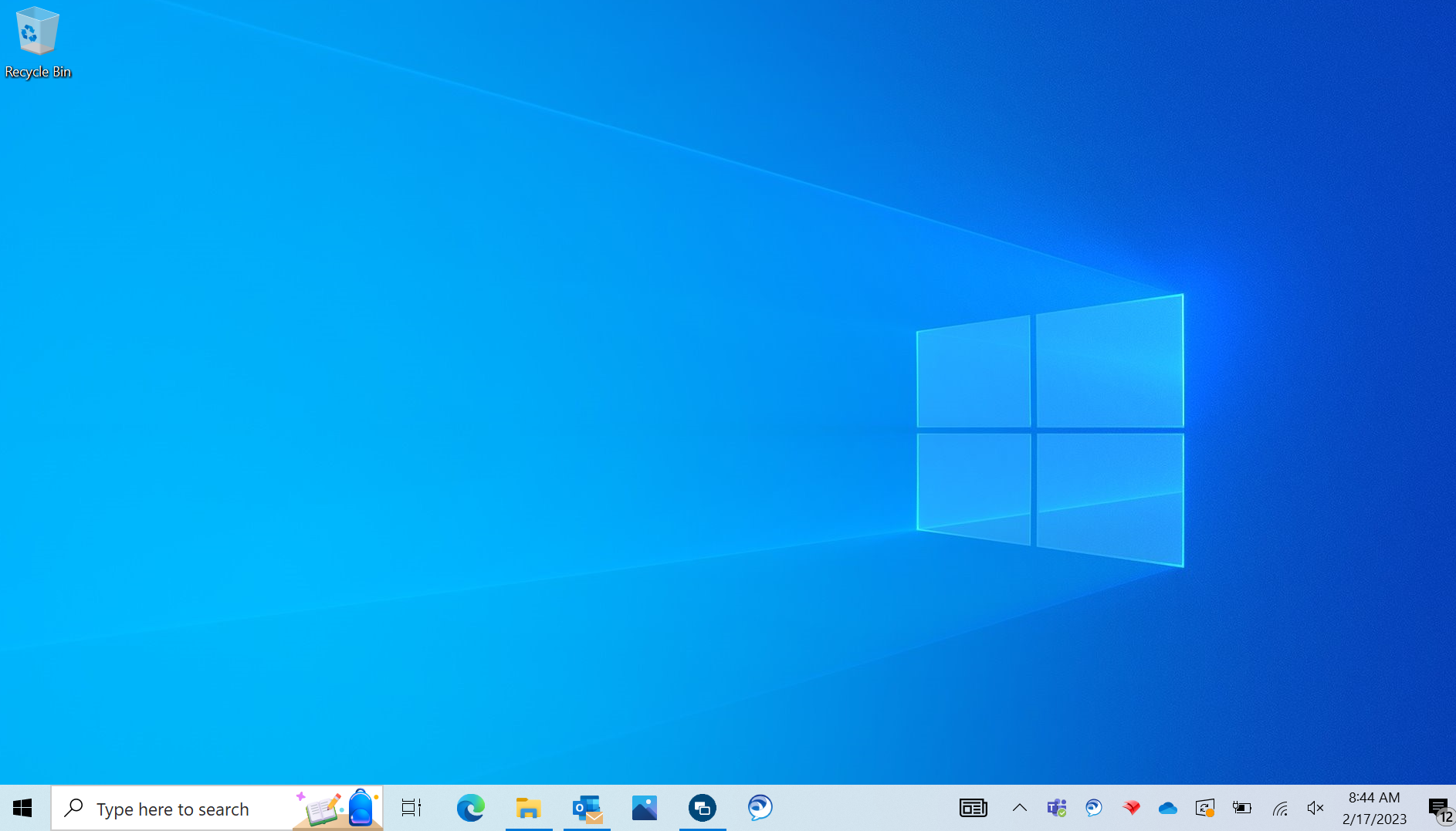Viewport: 1456px width, 831px height.
Task: Open the OneDrive cloud tray icon
Action: pyautogui.click(x=1168, y=808)
